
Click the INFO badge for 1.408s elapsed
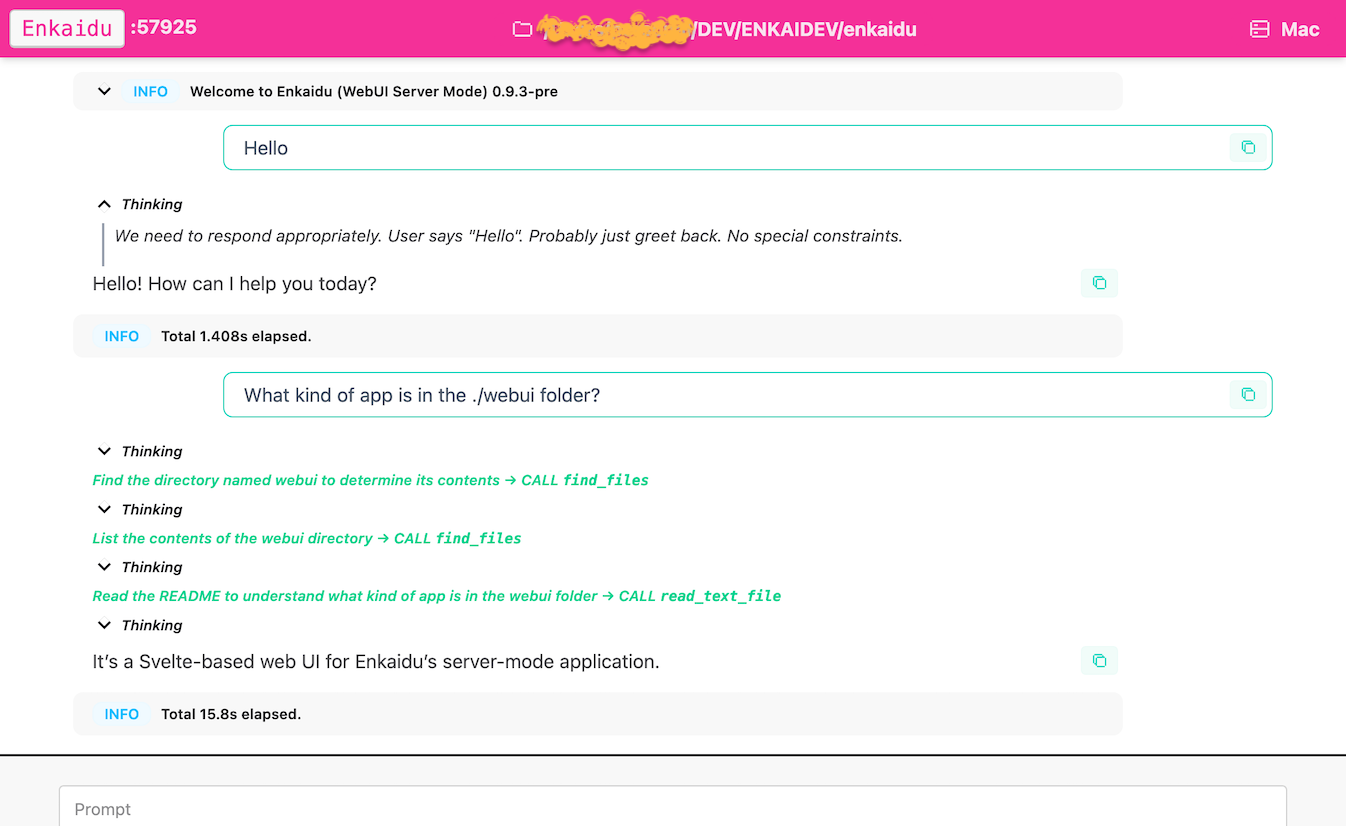[122, 336]
